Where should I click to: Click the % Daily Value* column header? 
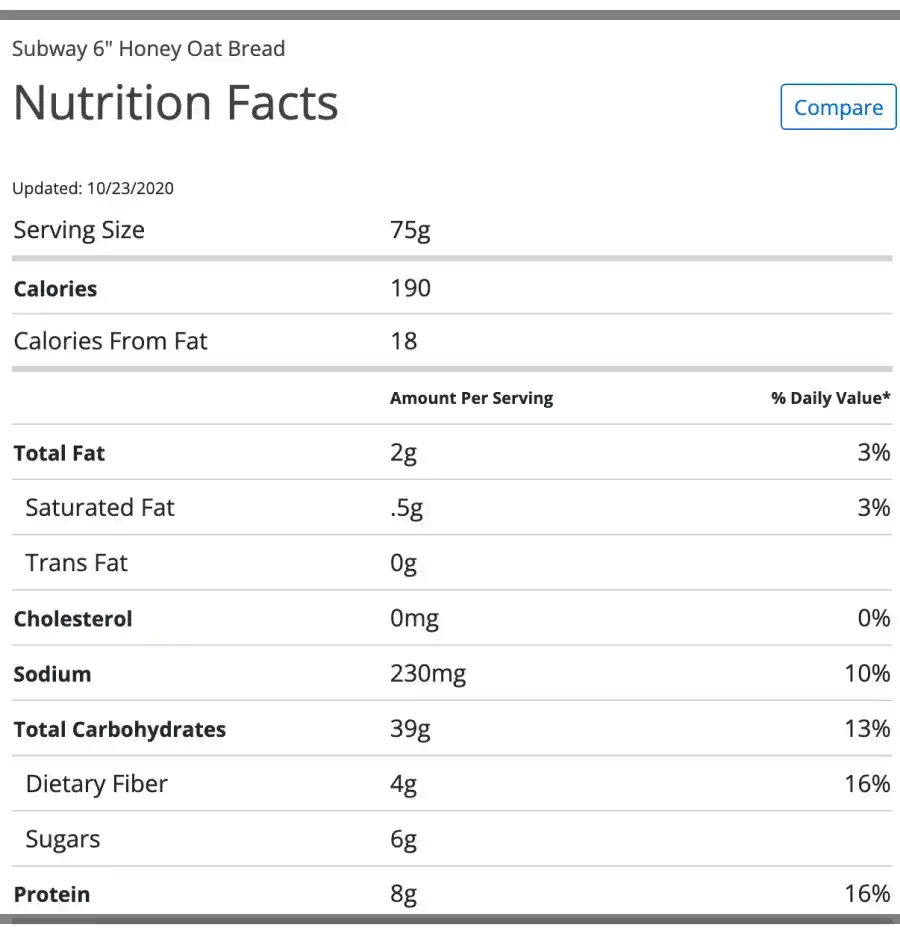click(x=831, y=398)
